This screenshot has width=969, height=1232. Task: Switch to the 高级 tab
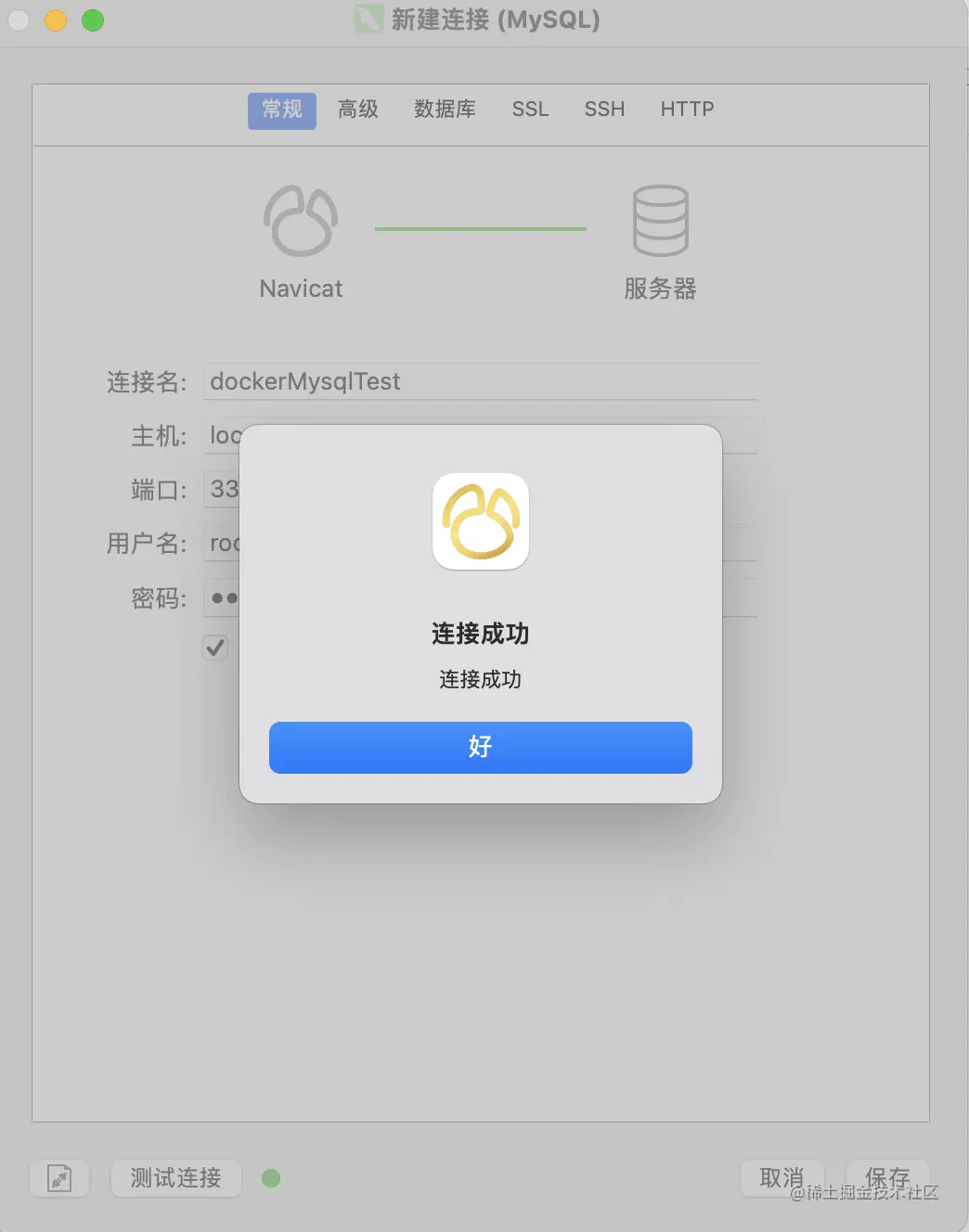coord(358,109)
